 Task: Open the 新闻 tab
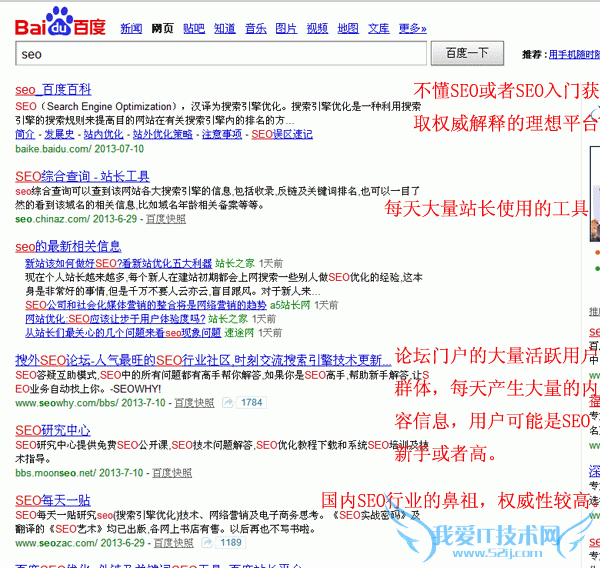tap(131, 28)
